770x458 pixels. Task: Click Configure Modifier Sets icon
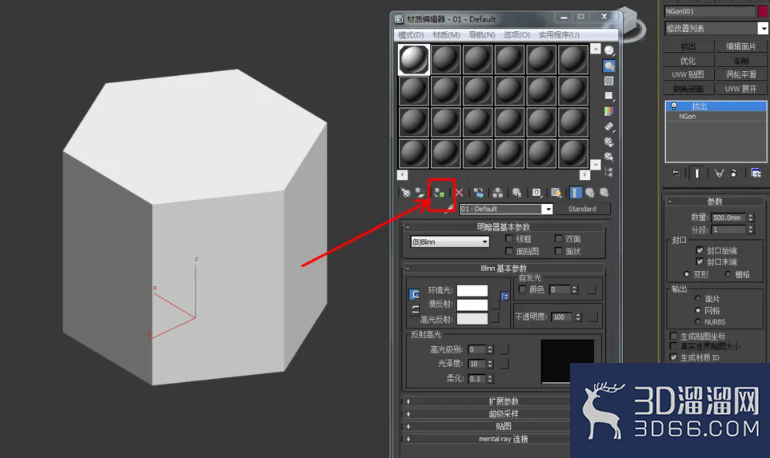[x=756, y=173]
